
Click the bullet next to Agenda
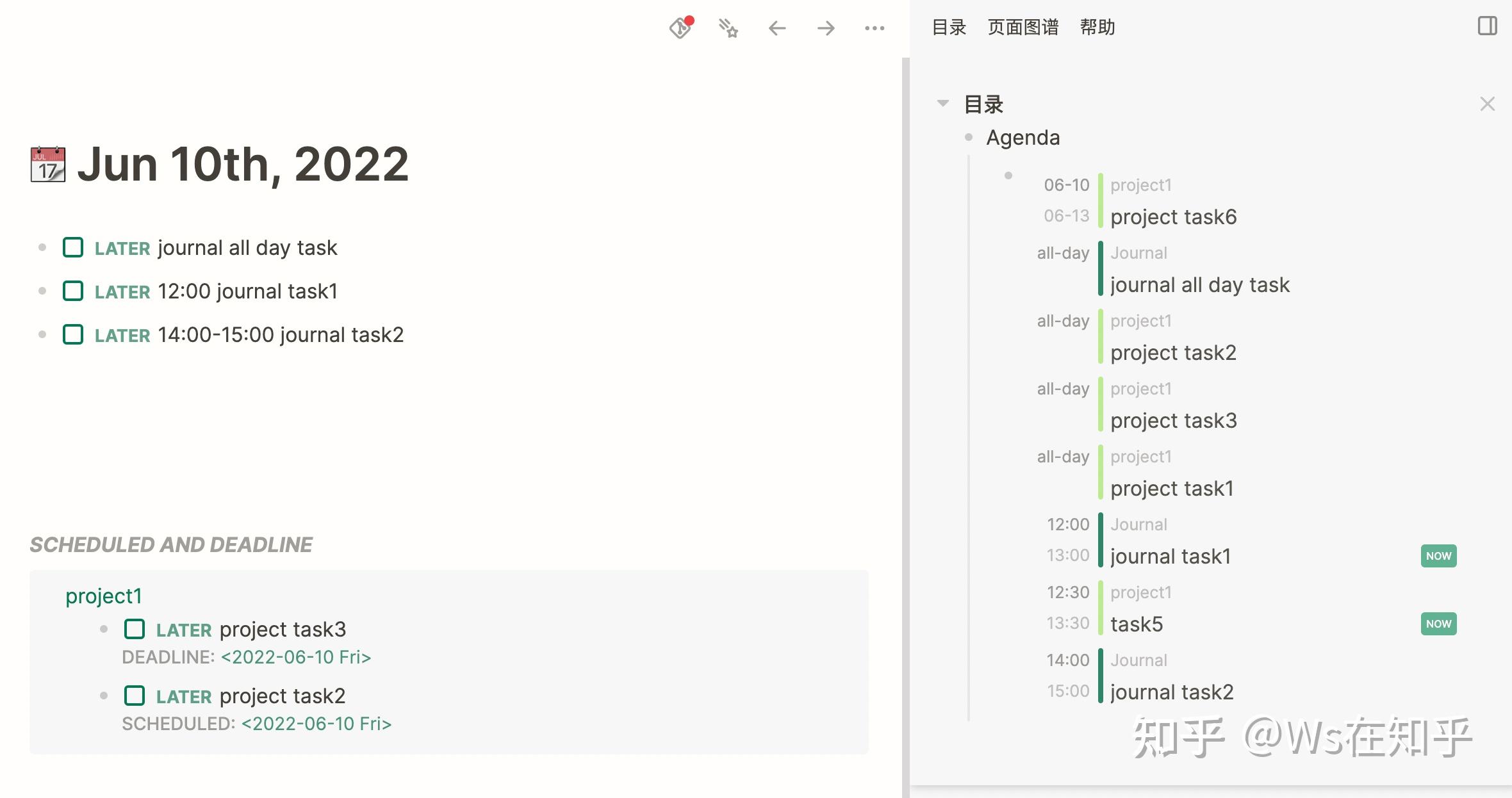click(x=969, y=137)
